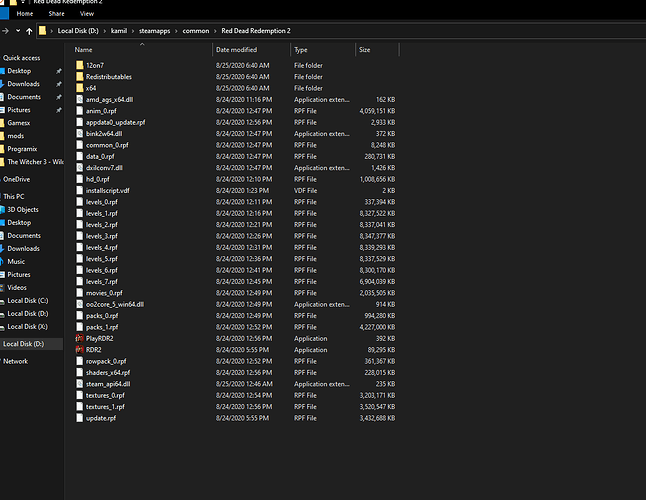Screen dimensions: 646x500
Task: Click the forward navigation arrow
Action: pos(5,31)
